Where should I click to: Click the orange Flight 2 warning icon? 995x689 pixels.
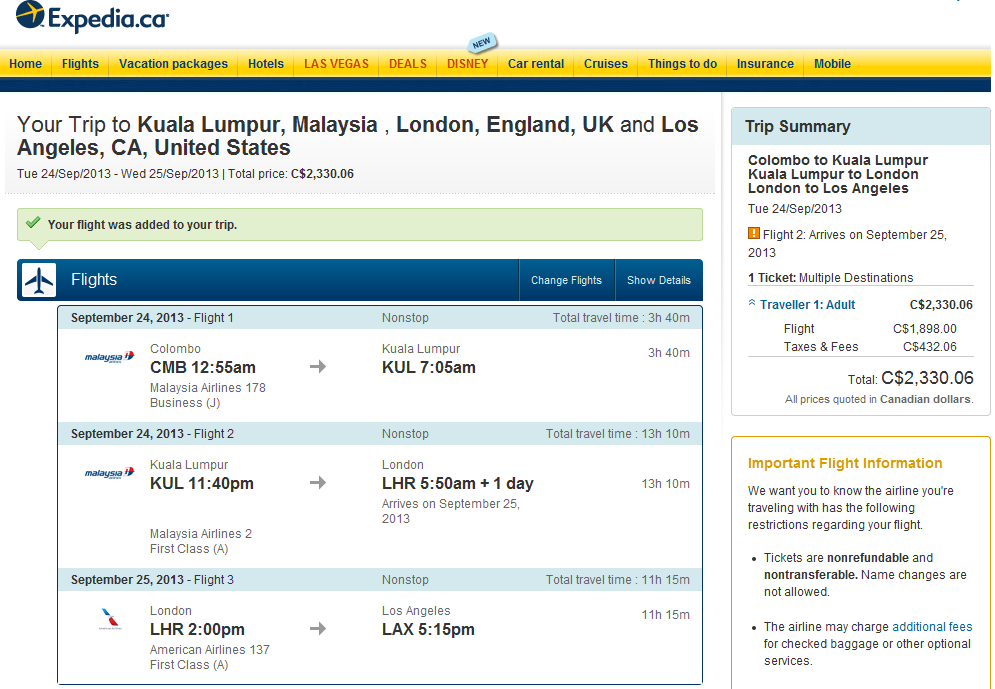pyautogui.click(x=754, y=234)
